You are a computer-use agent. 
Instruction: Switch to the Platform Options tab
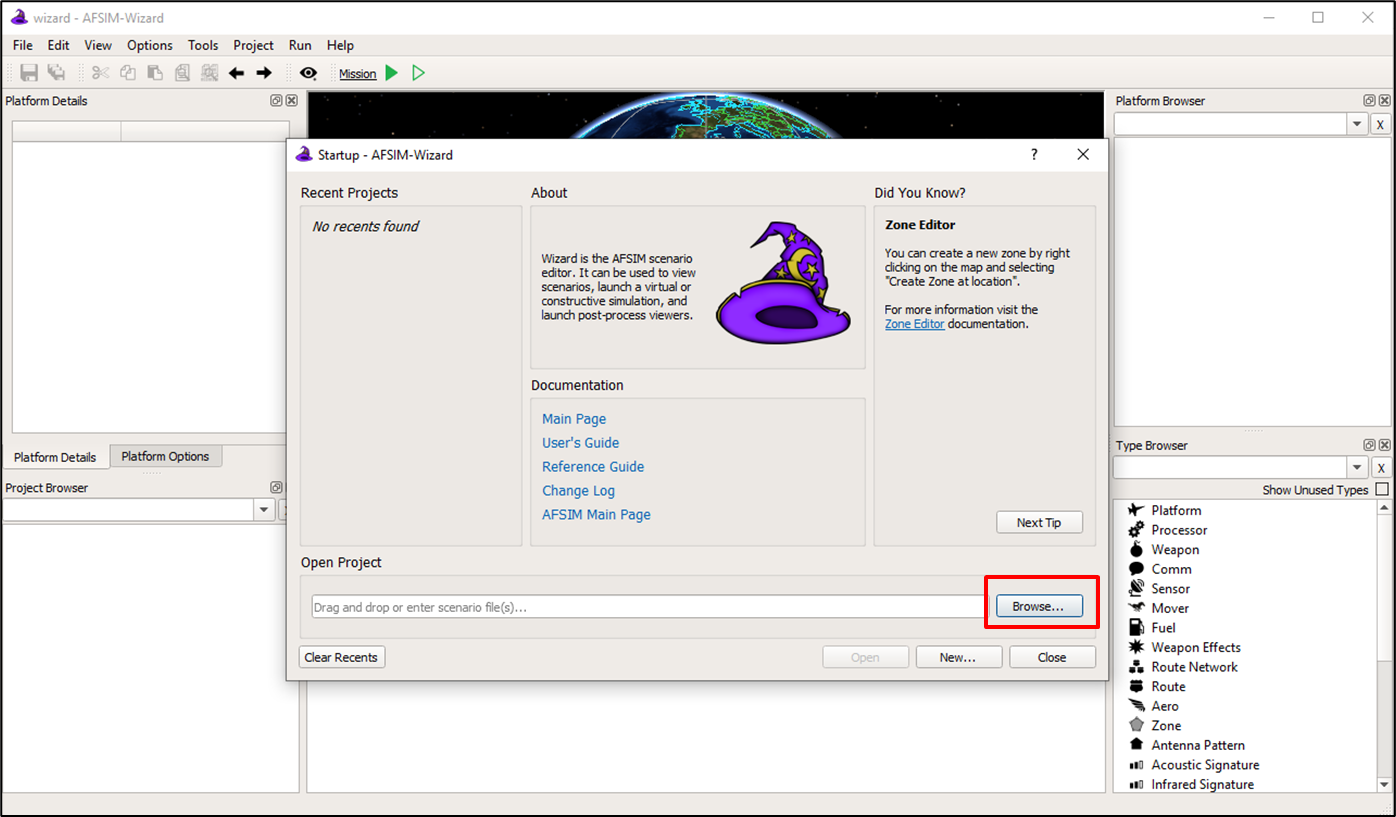tap(166, 456)
